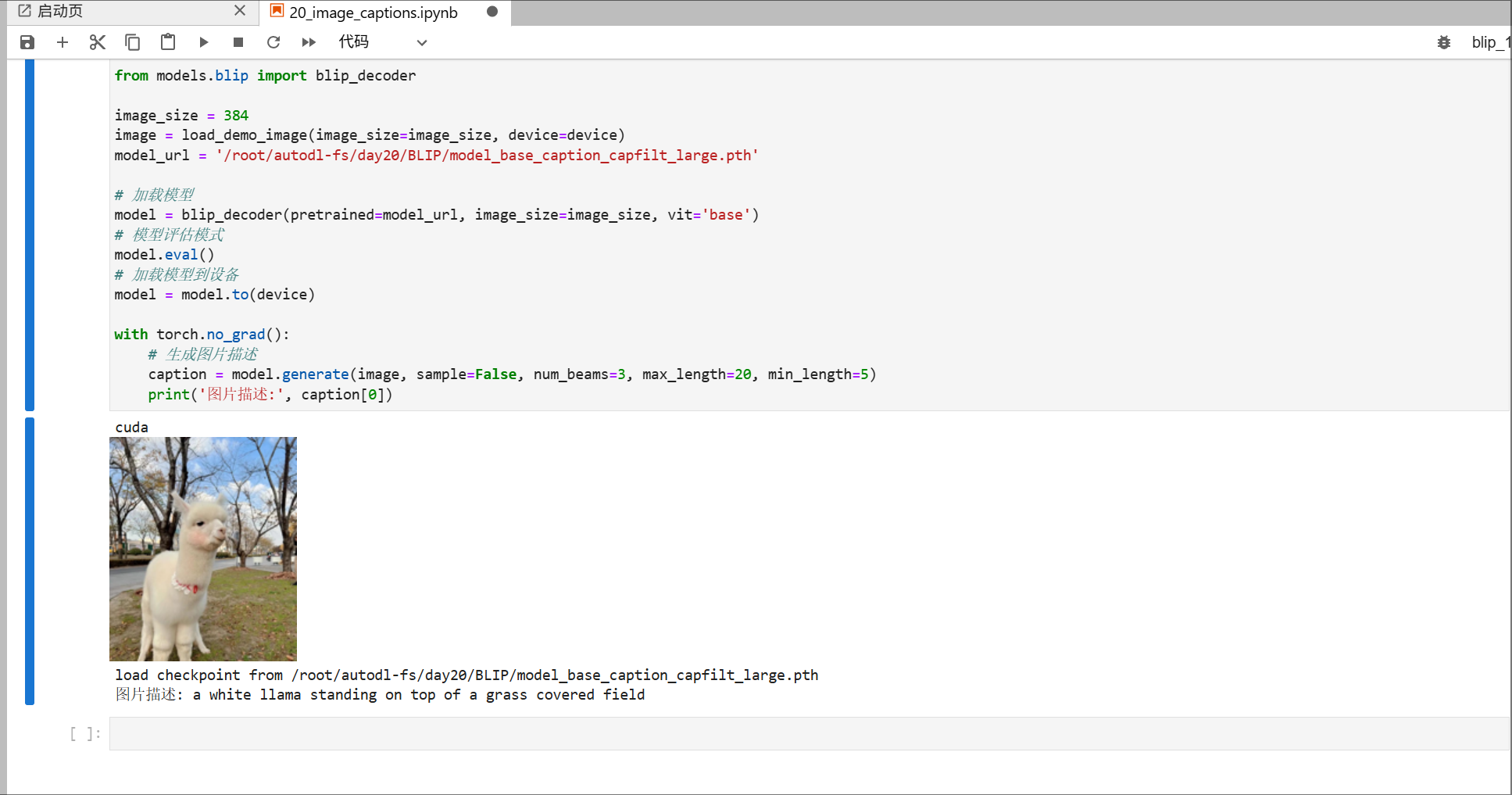This screenshot has width=1512, height=795.
Task: Expand cell type list via chevron arrow
Action: 422,43
